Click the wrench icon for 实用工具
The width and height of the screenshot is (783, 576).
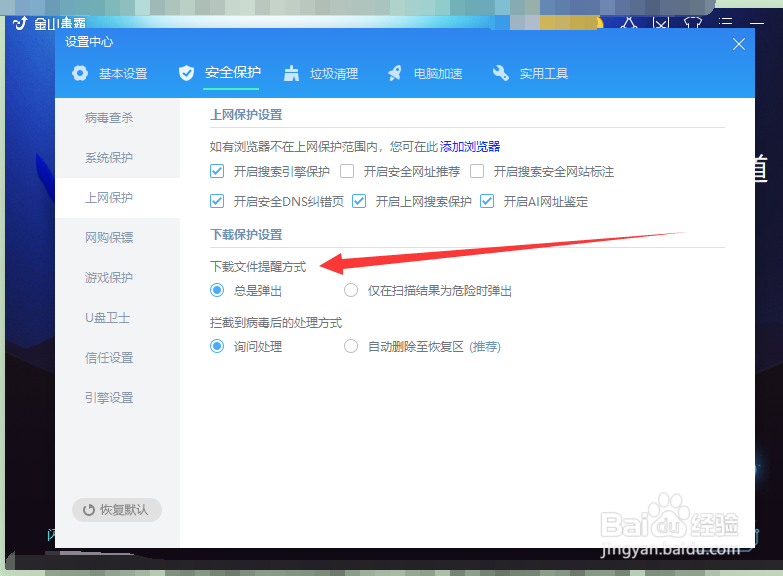click(500, 73)
